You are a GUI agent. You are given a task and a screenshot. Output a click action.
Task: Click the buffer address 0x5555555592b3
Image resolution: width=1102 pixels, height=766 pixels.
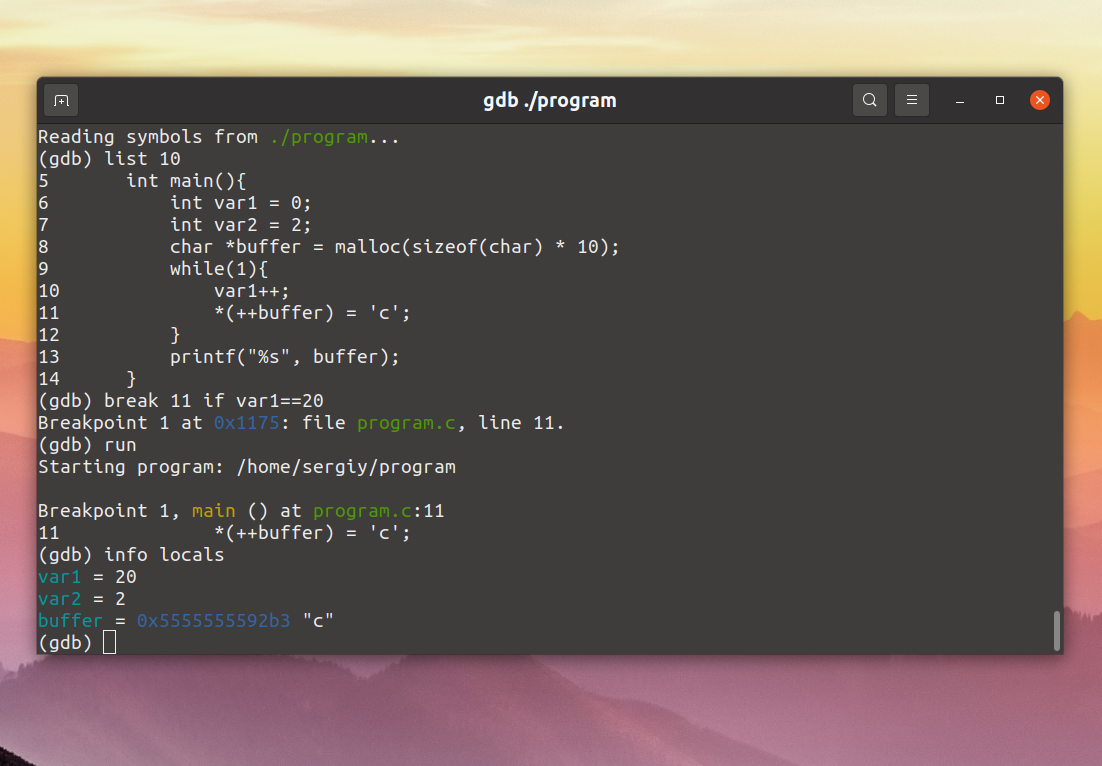pos(214,621)
